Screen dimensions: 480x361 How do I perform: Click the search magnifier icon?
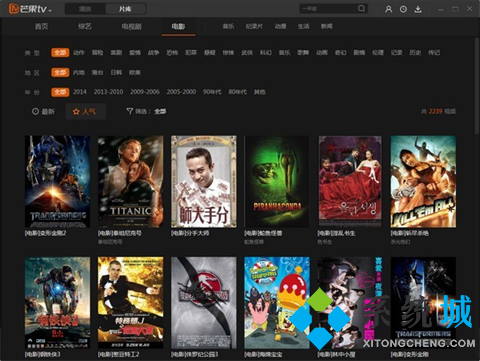tap(361, 8)
